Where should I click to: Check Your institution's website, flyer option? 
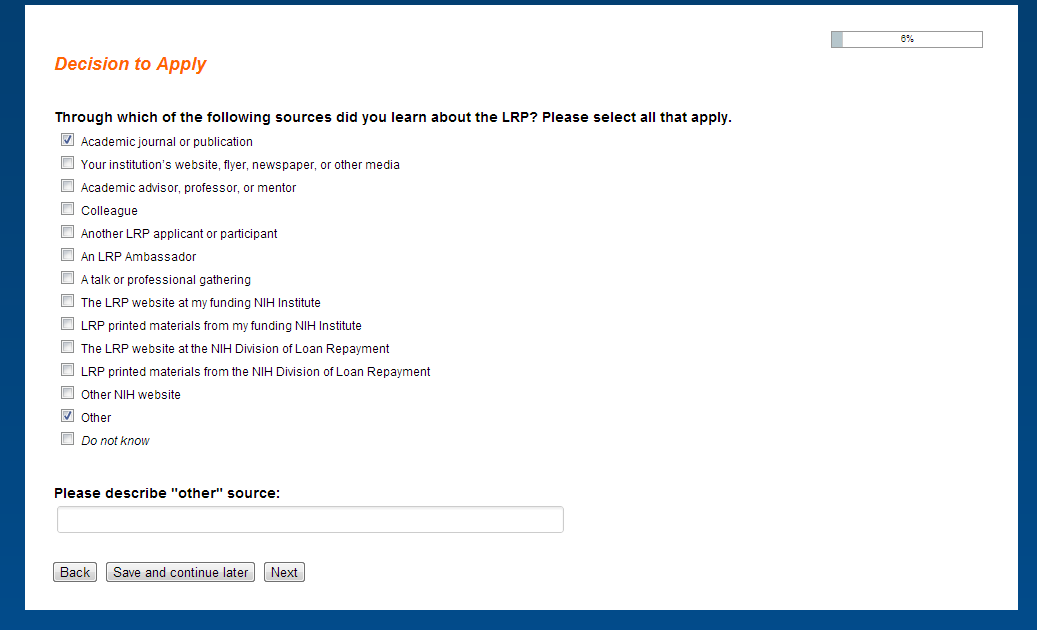(67, 163)
